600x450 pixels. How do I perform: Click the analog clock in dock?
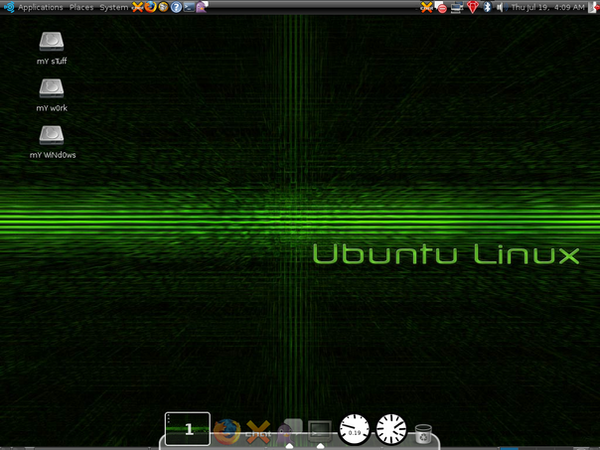(x=391, y=429)
